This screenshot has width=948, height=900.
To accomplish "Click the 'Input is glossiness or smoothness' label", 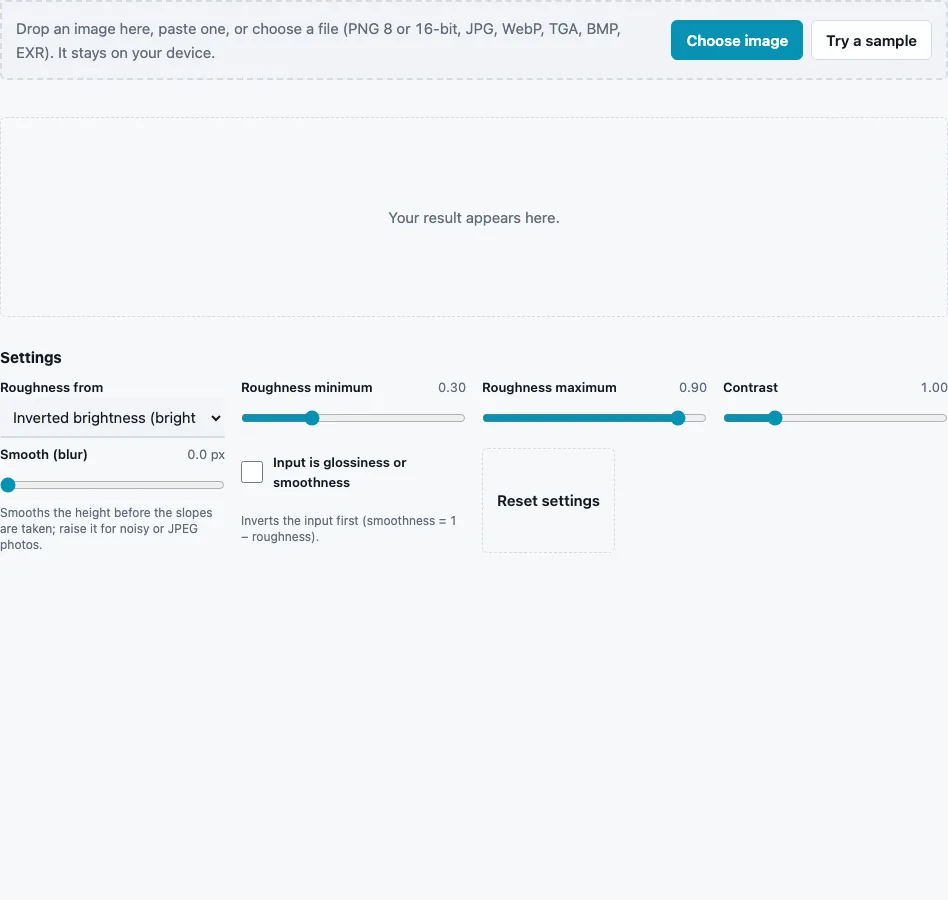I will pyautogui.click(x=339, y=472).
